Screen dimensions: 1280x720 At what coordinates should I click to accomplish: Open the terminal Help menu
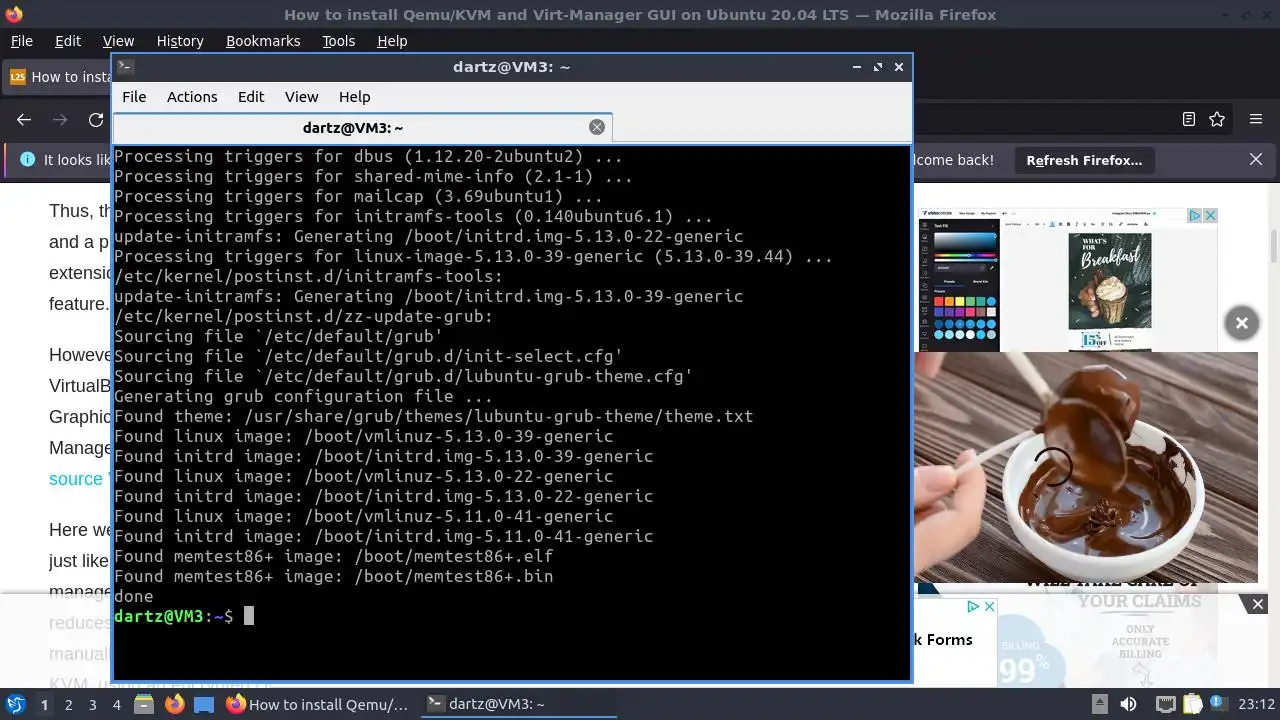point(354,97)
